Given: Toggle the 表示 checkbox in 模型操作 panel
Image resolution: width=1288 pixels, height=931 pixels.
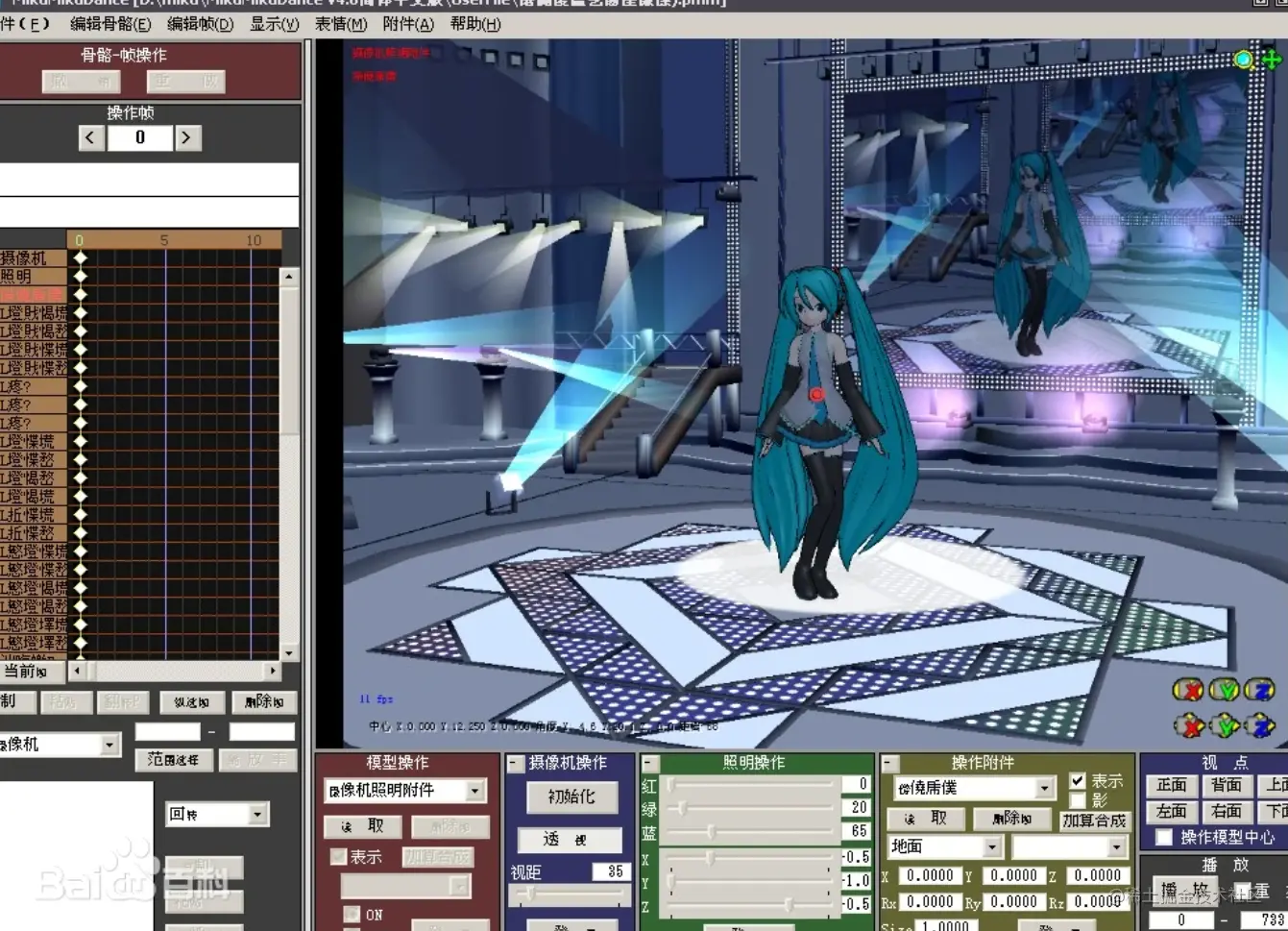Looking at the screenshot, I should (338, 856).
